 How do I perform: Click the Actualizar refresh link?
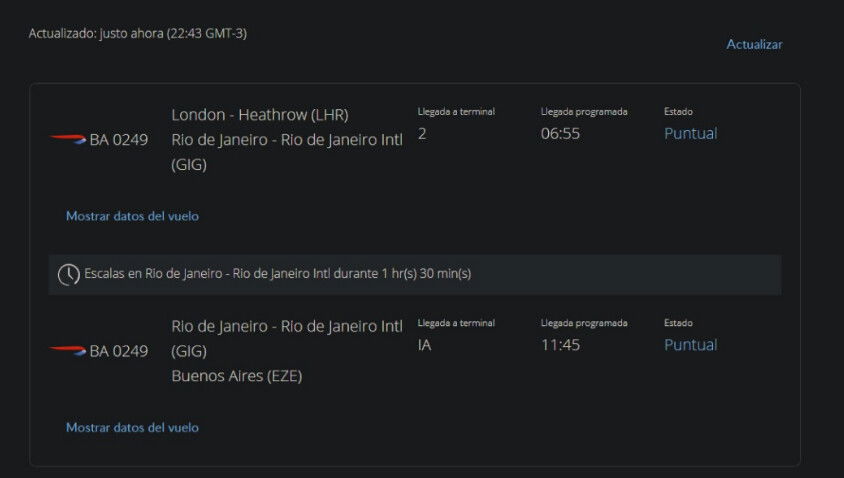click(754, 44)
